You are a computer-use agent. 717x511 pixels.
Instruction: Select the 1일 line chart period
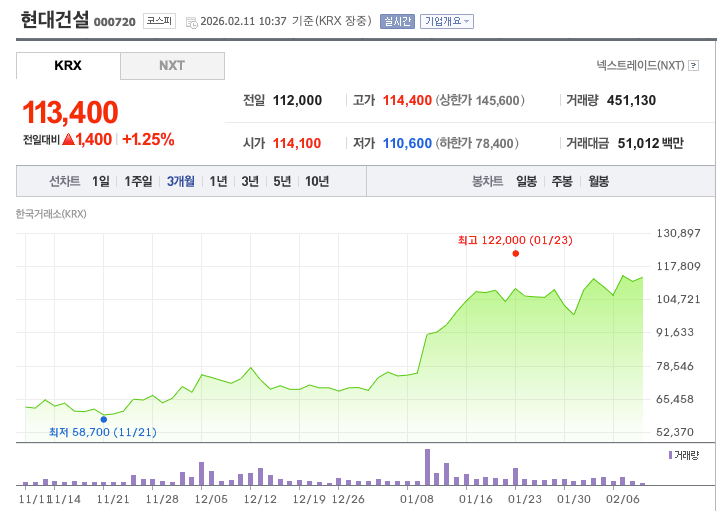[101, 181]
